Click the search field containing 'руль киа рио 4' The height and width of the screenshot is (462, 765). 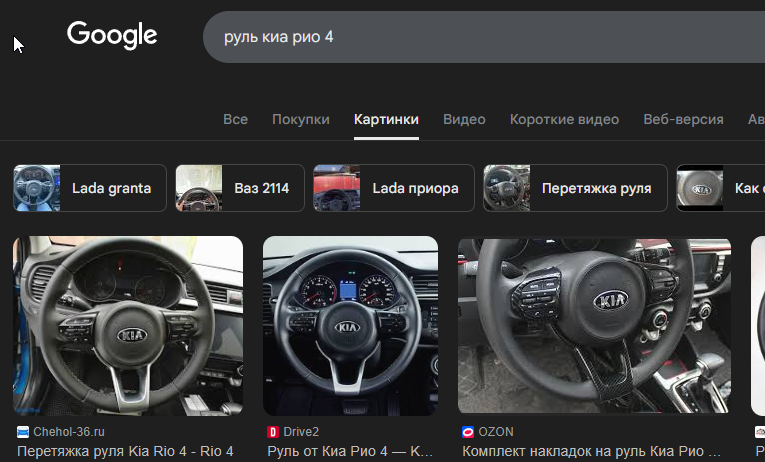point(484,37)
